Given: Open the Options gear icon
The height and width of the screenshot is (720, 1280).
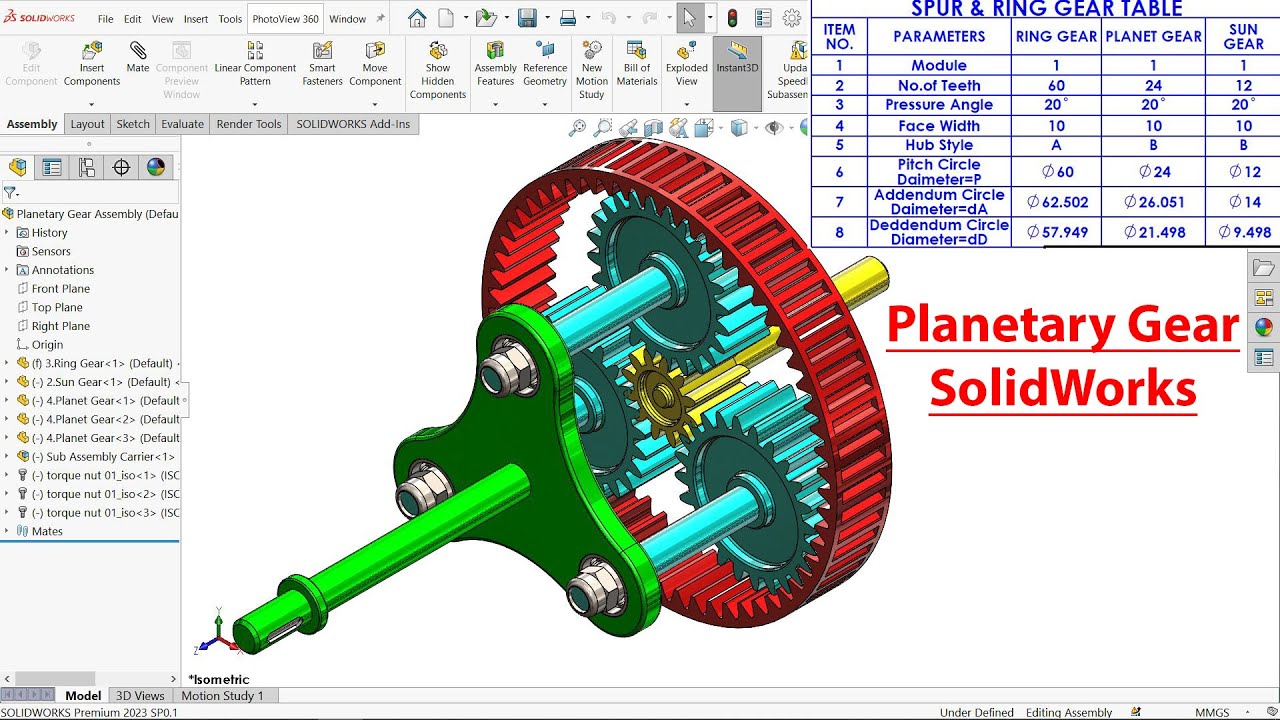Looking at the screenshot, I should (792, 18).
